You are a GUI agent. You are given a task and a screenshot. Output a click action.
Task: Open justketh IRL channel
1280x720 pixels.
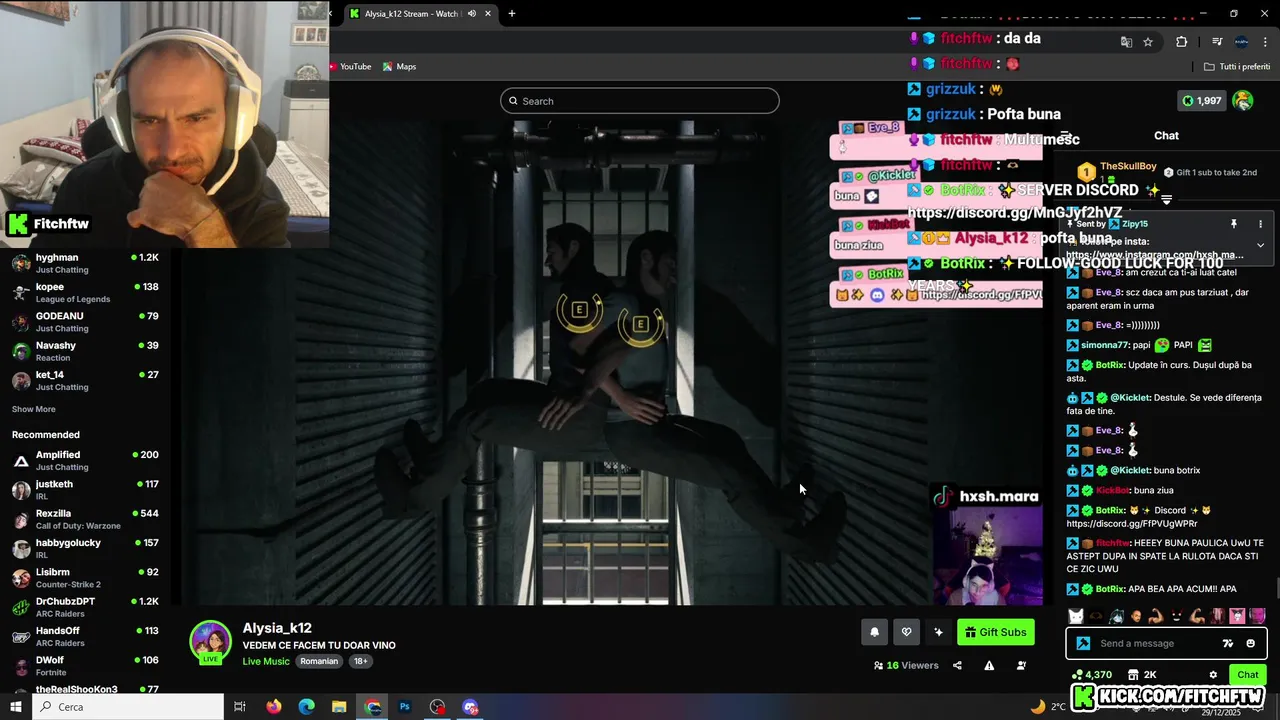click(x=85, y=489)
